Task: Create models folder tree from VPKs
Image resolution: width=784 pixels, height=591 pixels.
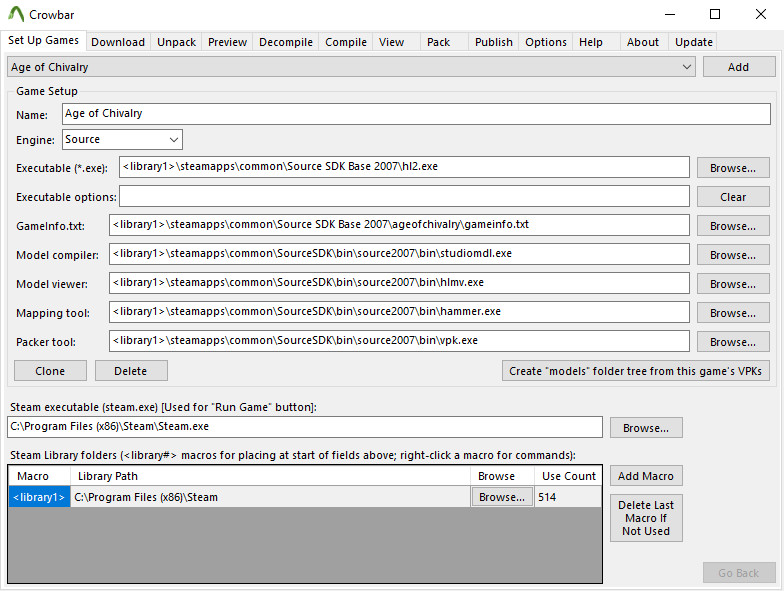Action: click(x=636, y=371)
